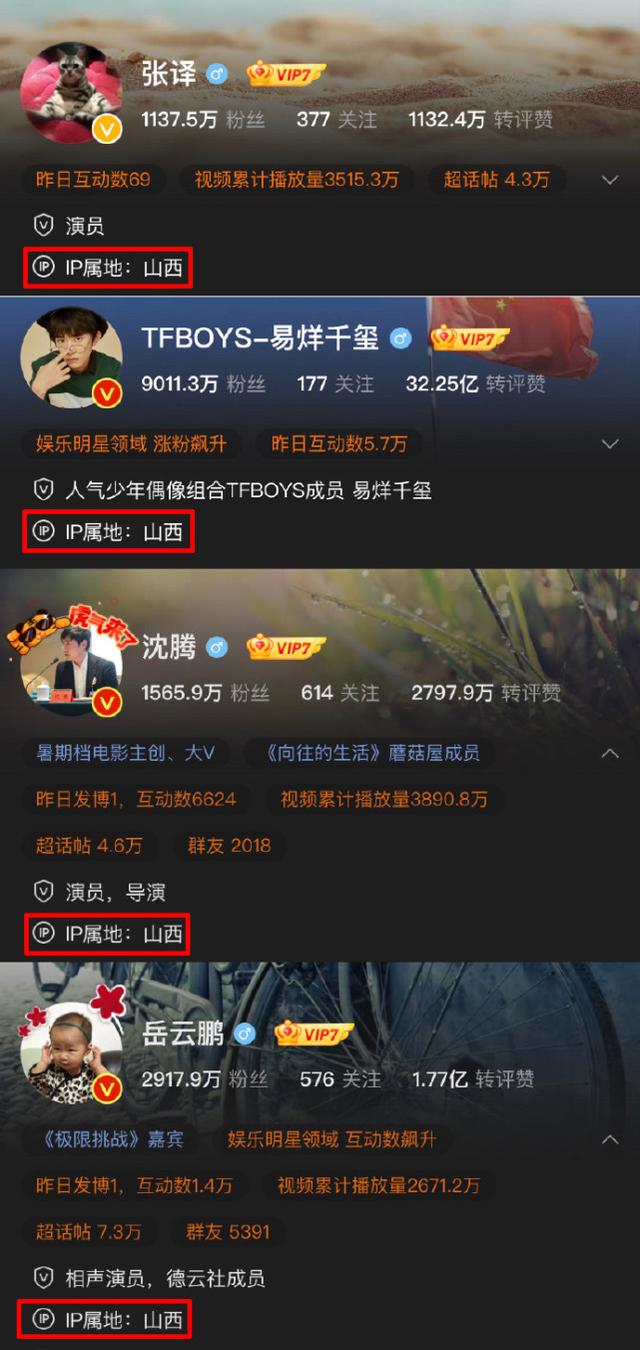Tap the gender icon next to 张译
The height and width of the screenshot is (1350, 640).
pyautogui.click(x=217, y=74)
